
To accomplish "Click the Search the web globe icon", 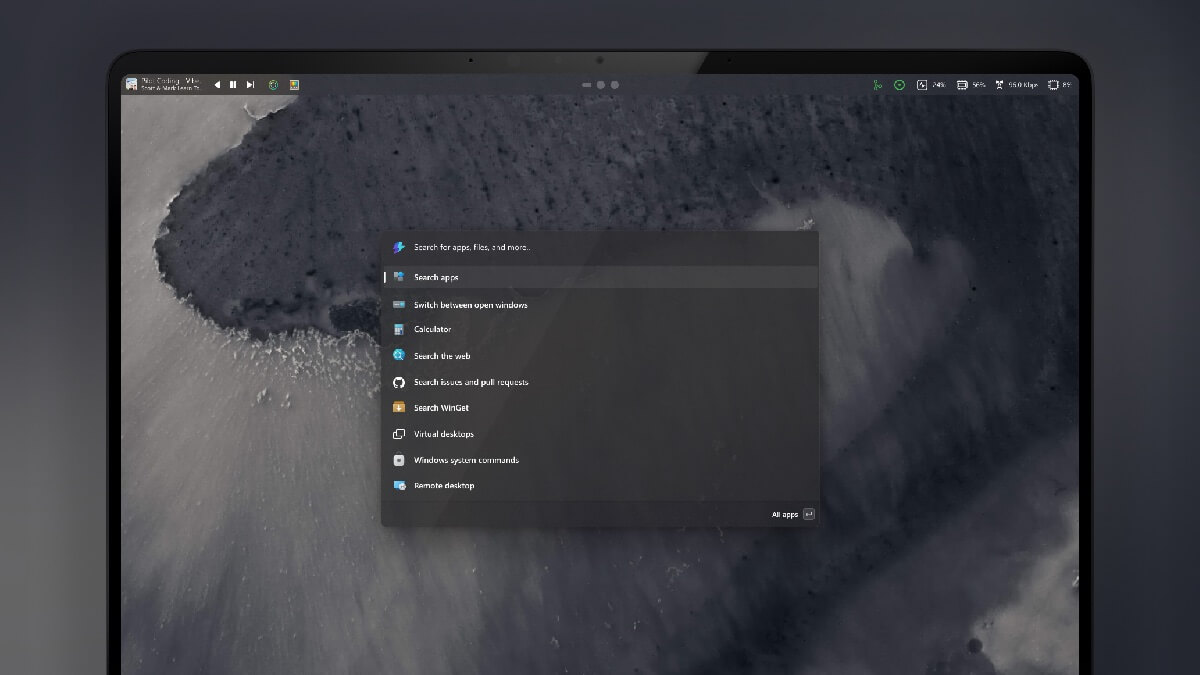I will pos(400,355).
